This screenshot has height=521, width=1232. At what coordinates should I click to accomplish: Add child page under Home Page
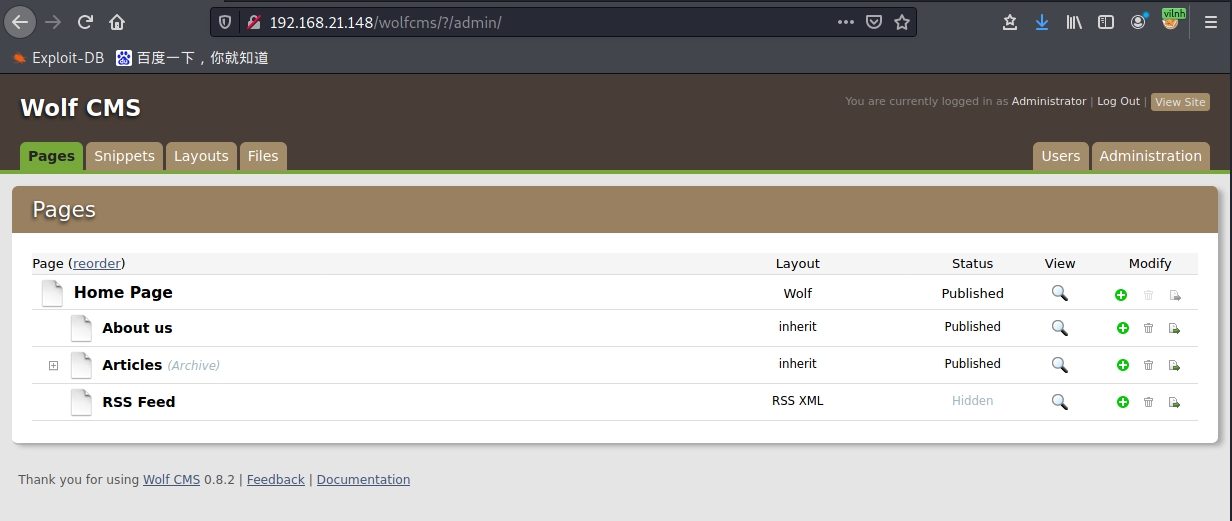pos(1122,295)
